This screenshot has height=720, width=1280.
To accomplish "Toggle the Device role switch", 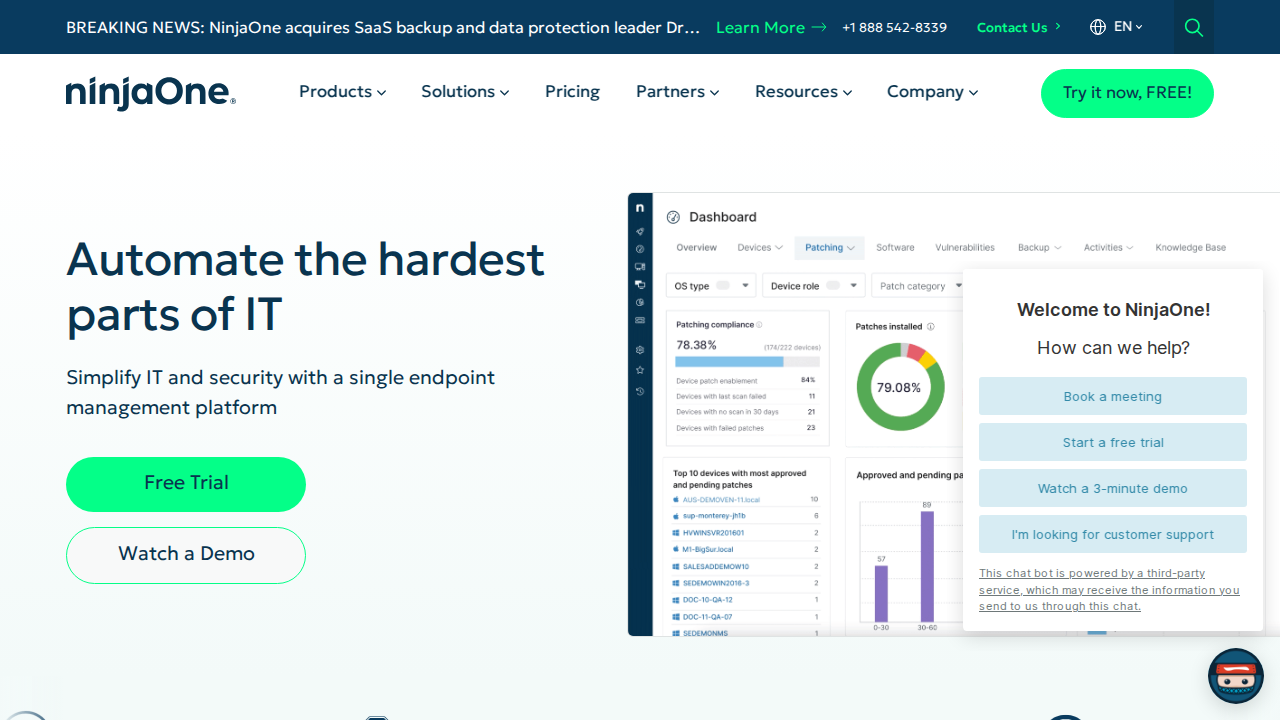I will coord(832,286).
